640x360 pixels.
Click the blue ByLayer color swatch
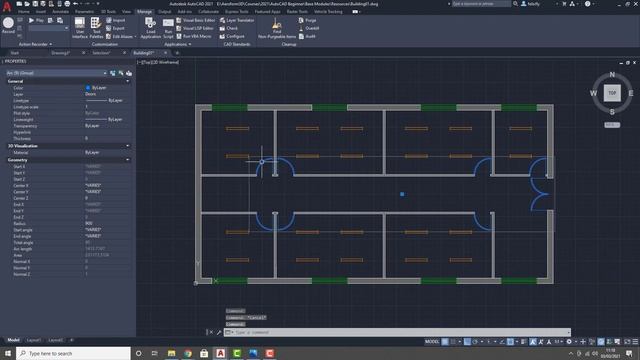coord(88,87)
